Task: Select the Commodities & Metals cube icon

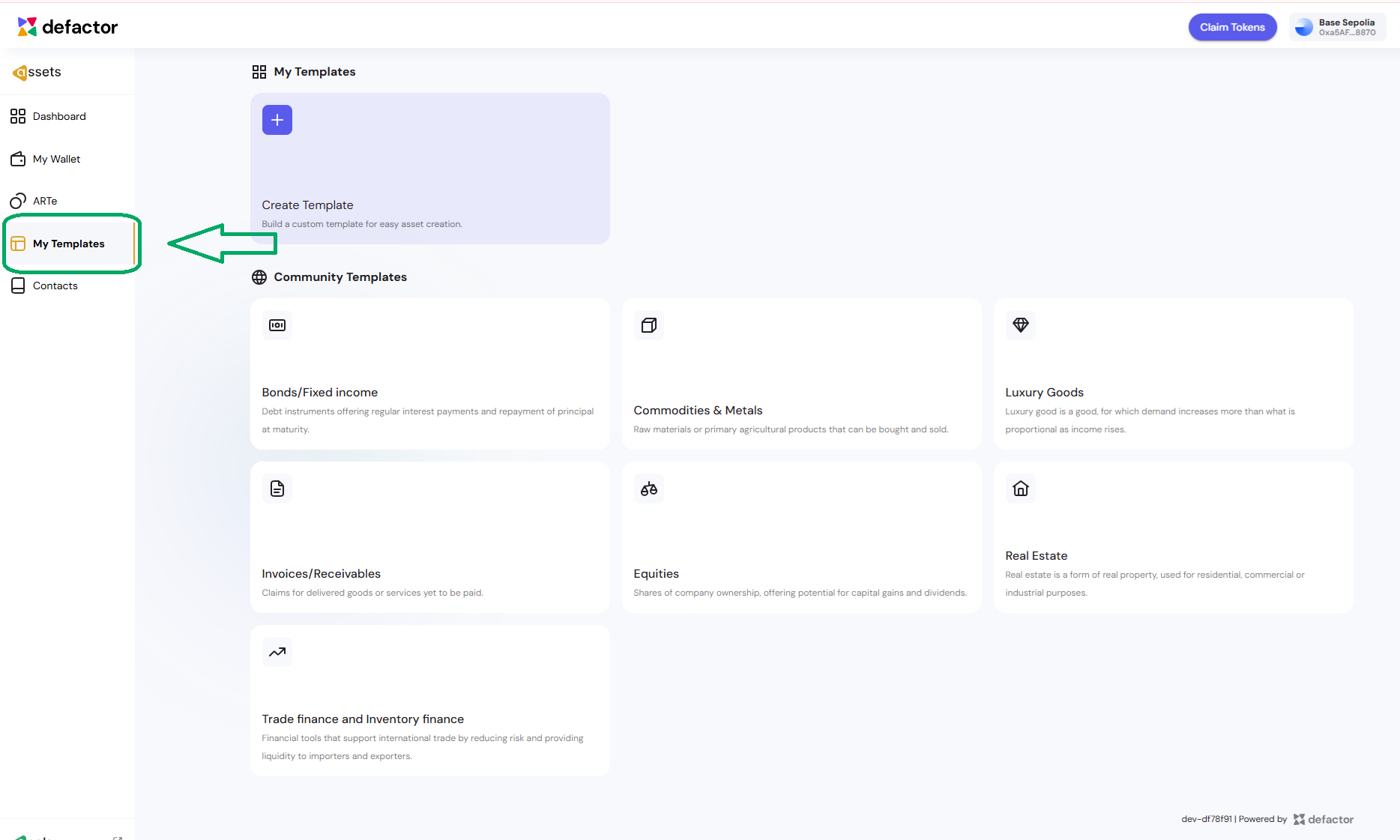Action: [x=649, y=325]
